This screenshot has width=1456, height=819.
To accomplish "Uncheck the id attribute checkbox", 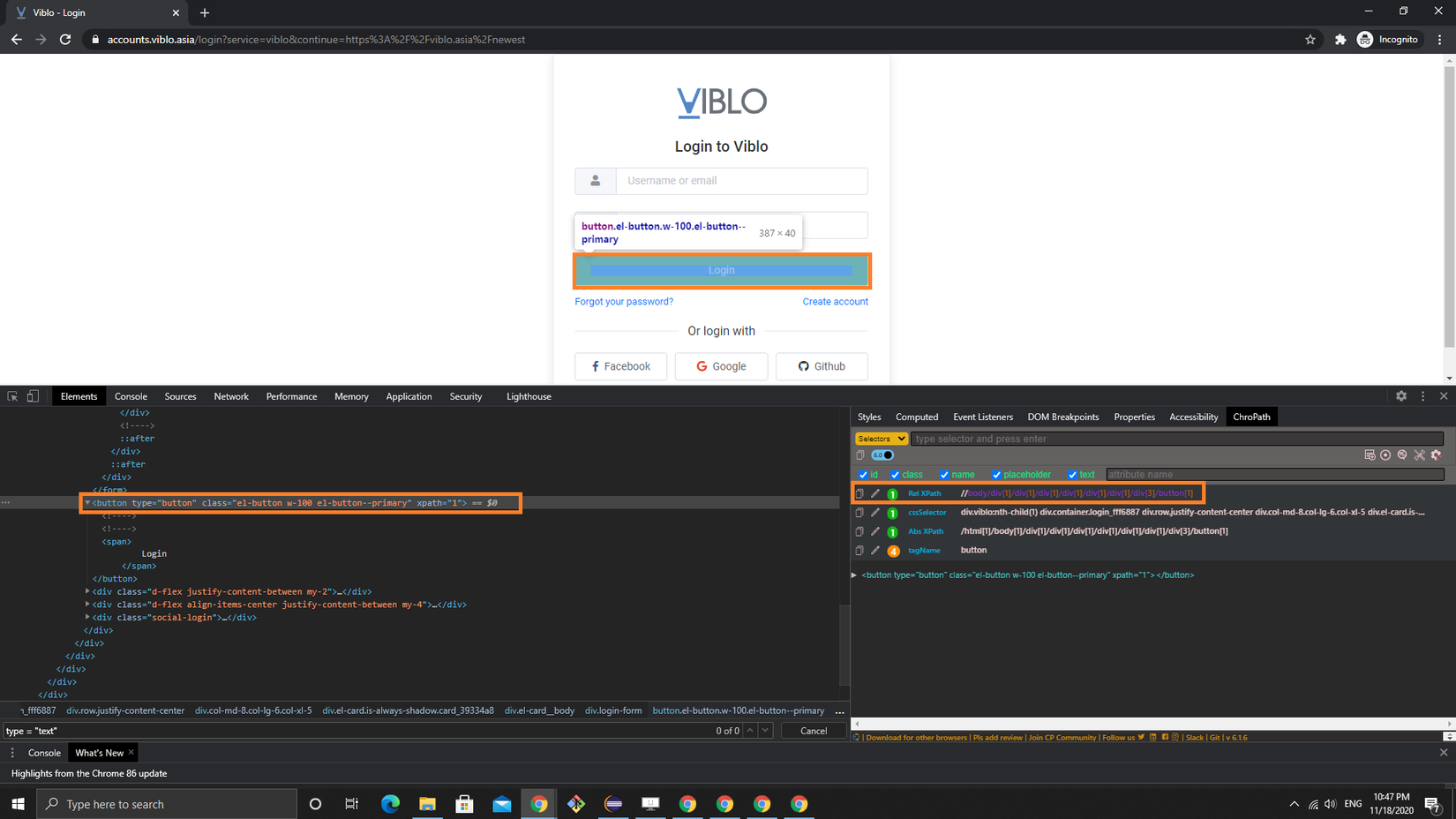I will (x=863, y=475).
